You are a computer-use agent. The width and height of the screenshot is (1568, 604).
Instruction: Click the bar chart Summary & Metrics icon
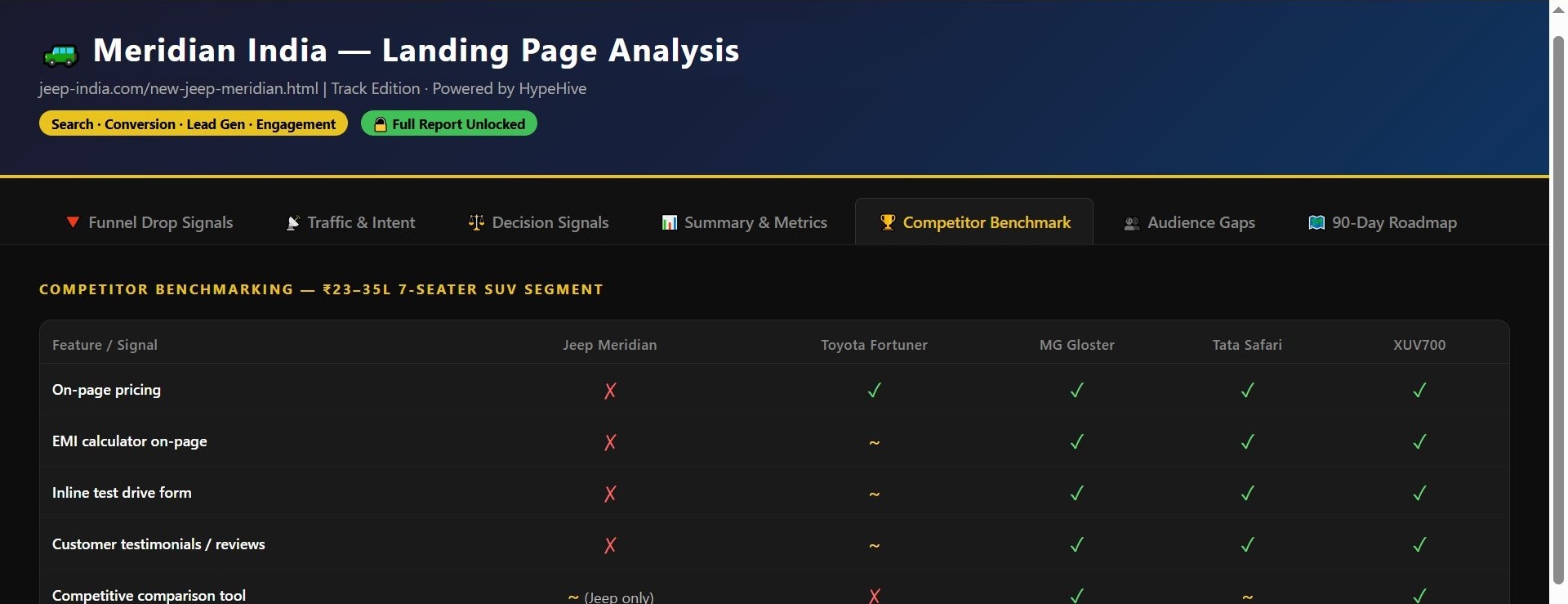pyautogui.click(x=669, y=222)
